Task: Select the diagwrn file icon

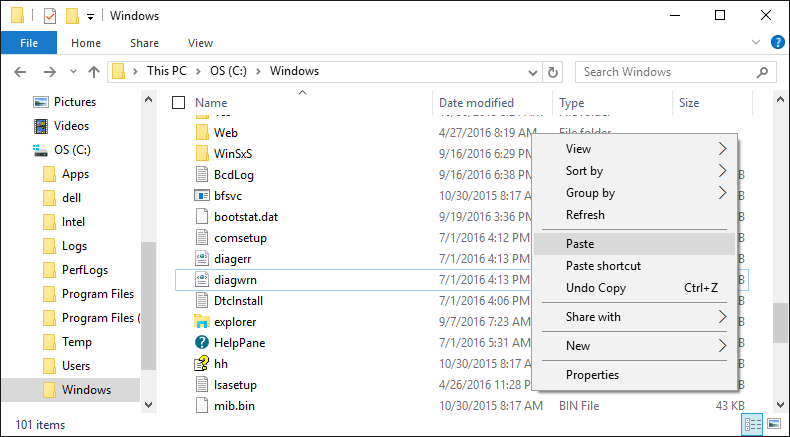Action: pyautogui.click(x=202, y=280)
